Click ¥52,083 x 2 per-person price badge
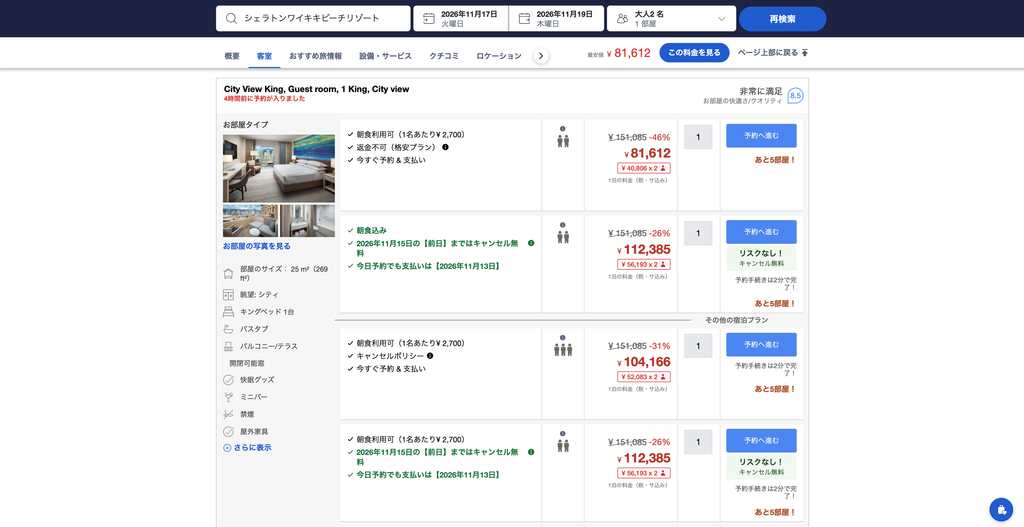 click(644, 377)
